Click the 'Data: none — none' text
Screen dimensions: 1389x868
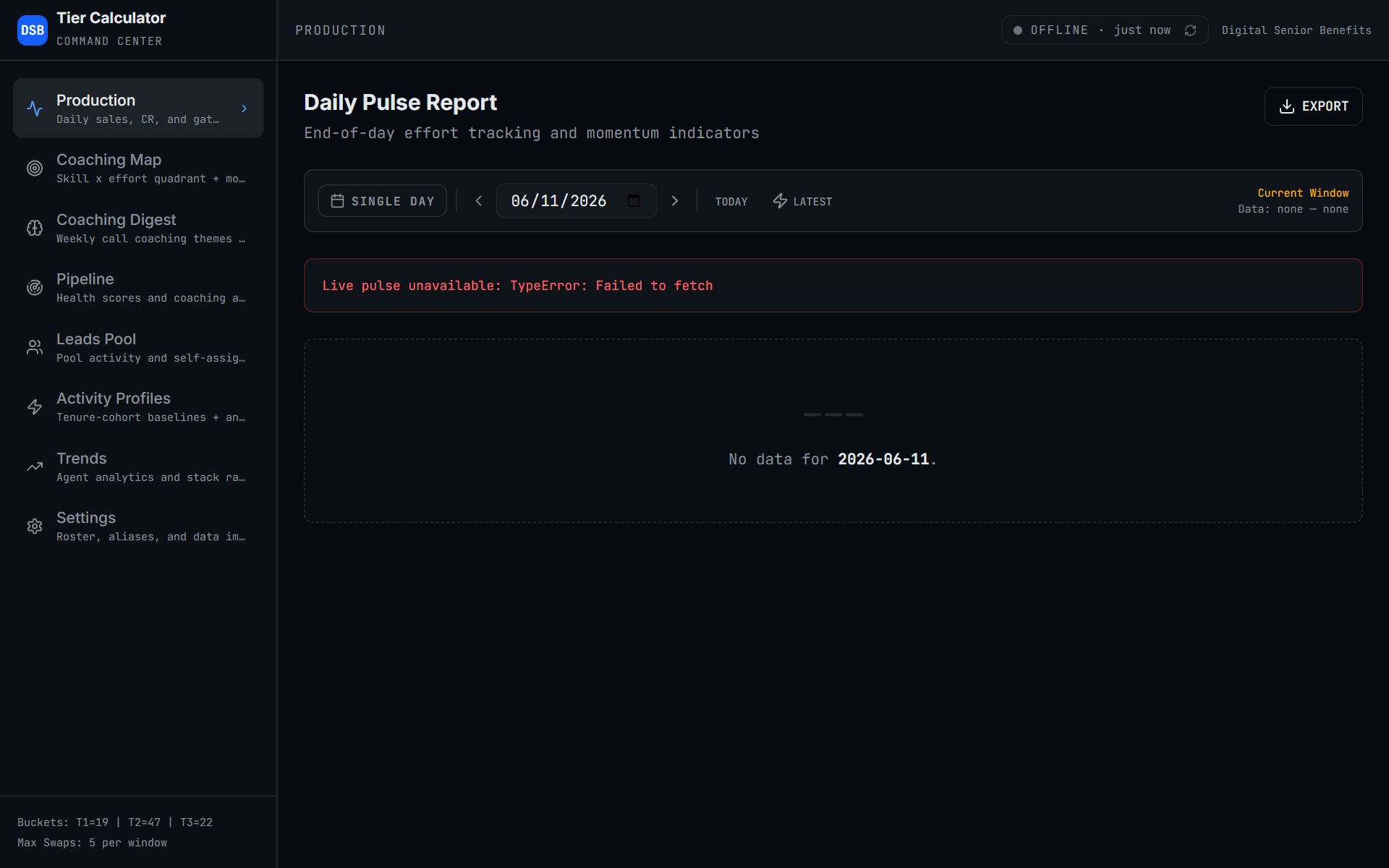click(1293, 209)
